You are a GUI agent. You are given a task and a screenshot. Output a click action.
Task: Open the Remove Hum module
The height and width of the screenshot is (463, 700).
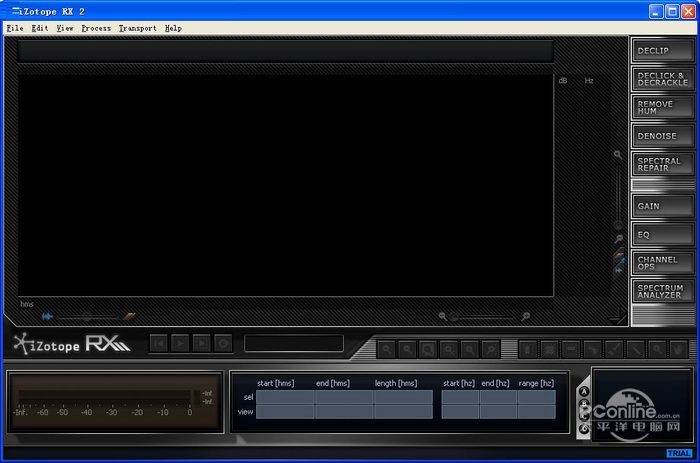[x=663, y=108]
